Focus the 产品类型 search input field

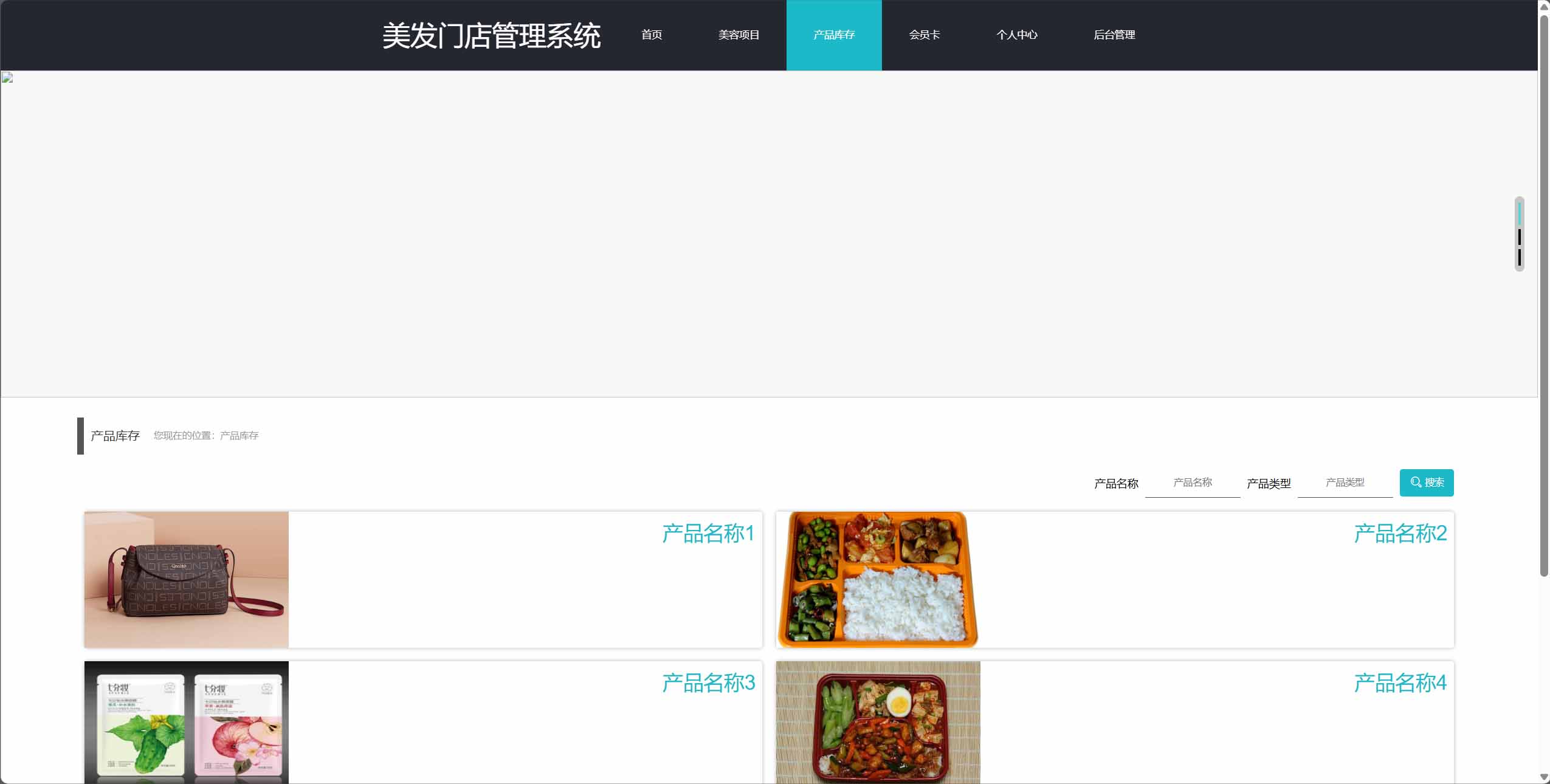point(1345,483)
